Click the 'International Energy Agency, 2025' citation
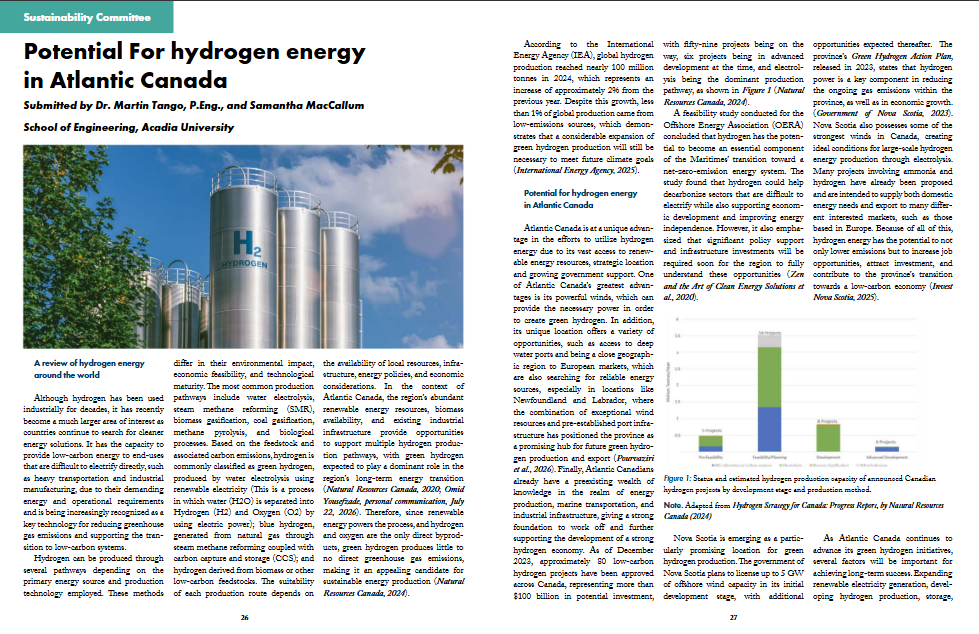The height and width of the screenshot is (634, 979). [x=576, y=170]
